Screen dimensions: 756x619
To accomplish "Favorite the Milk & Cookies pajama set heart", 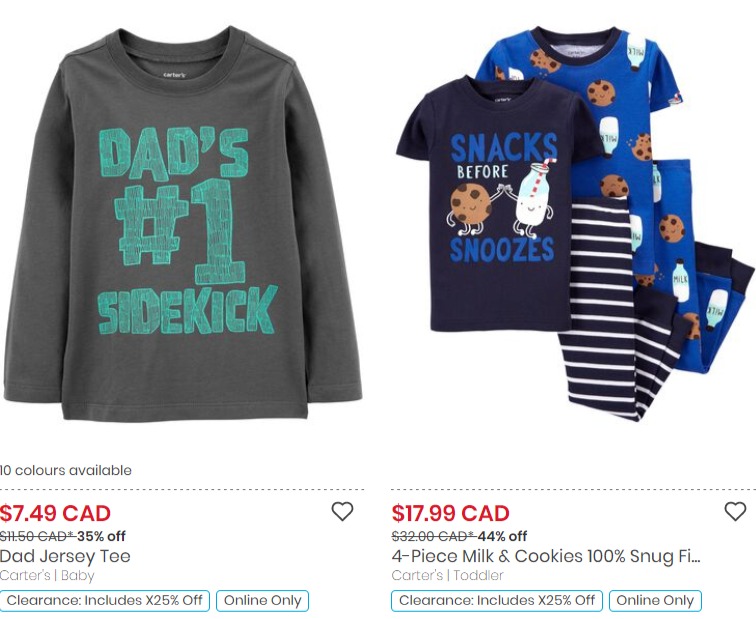I will (735, 511).
